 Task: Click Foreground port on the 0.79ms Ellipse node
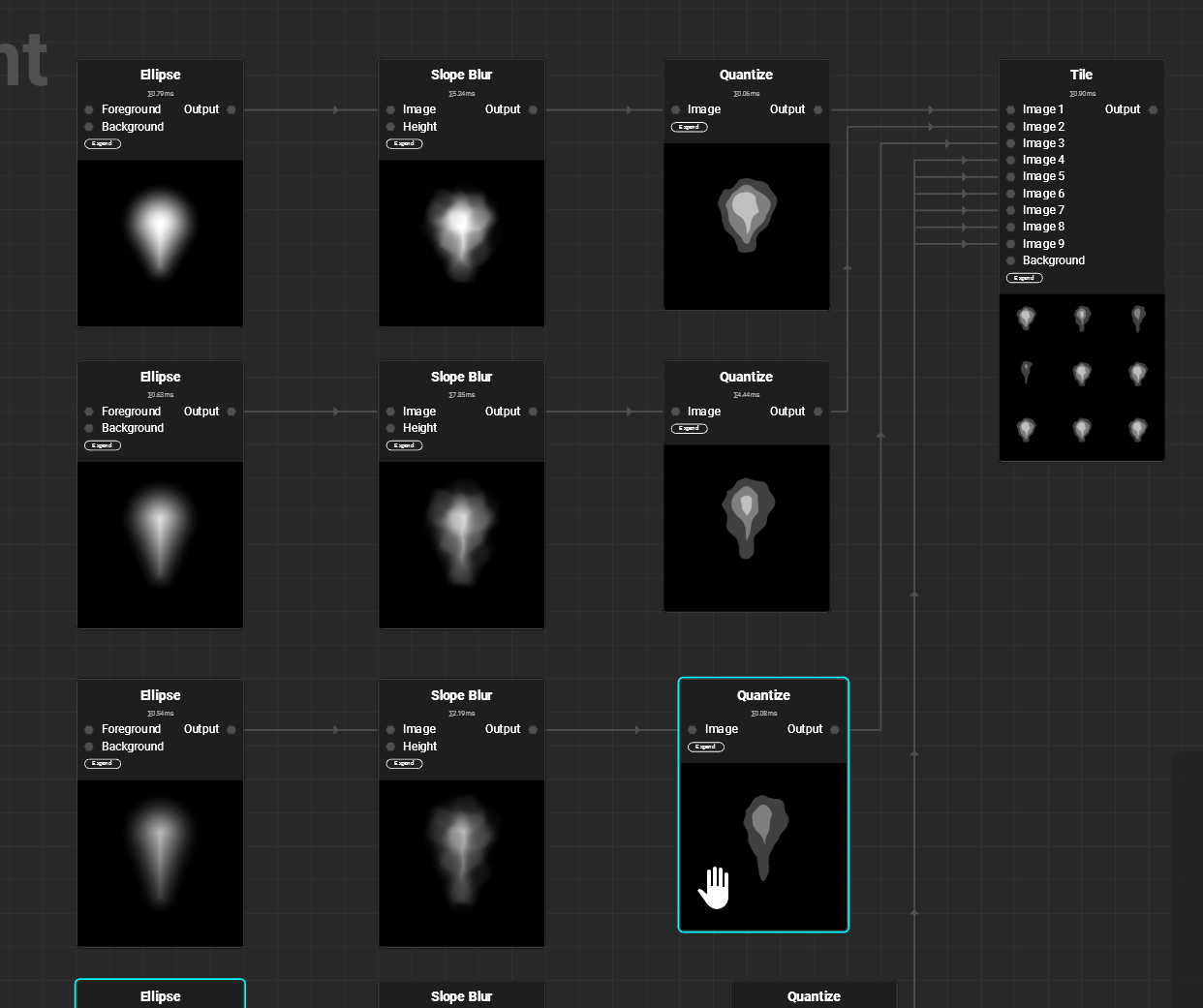click(x=89, y=110)
